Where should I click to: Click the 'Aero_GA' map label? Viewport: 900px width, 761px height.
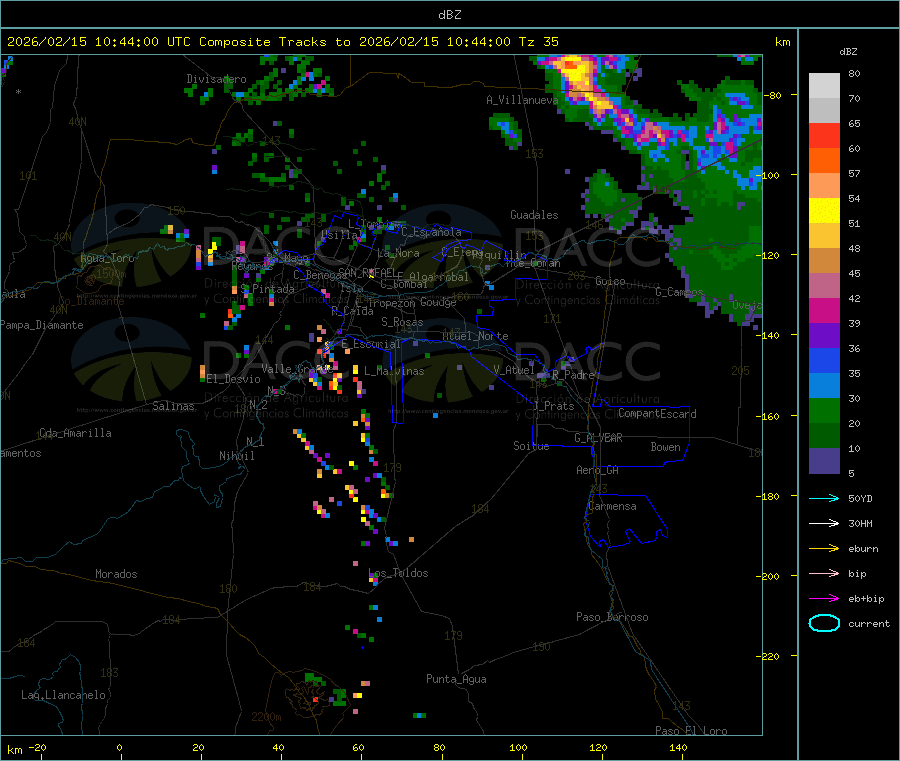pos(597,470)
